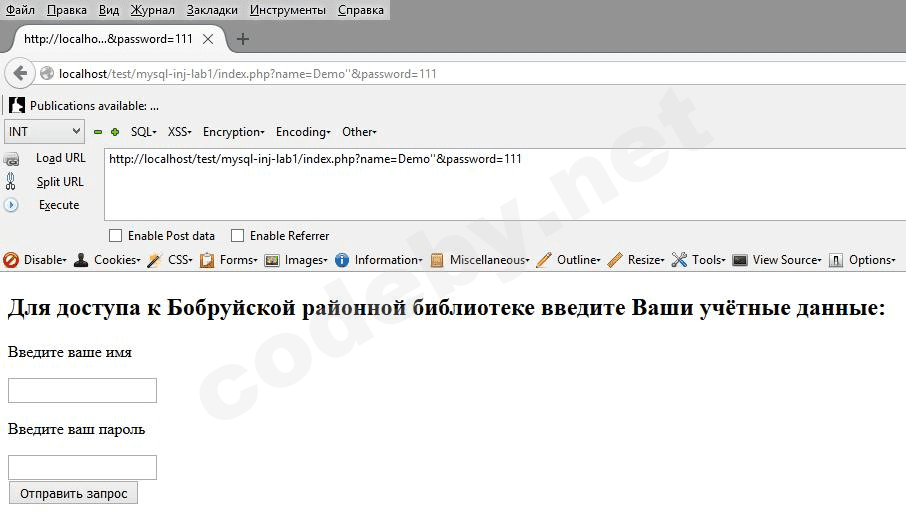This screenshot has width=906, height=527.
Task: Click the Split URL button label
Action: tap(60, 181)
